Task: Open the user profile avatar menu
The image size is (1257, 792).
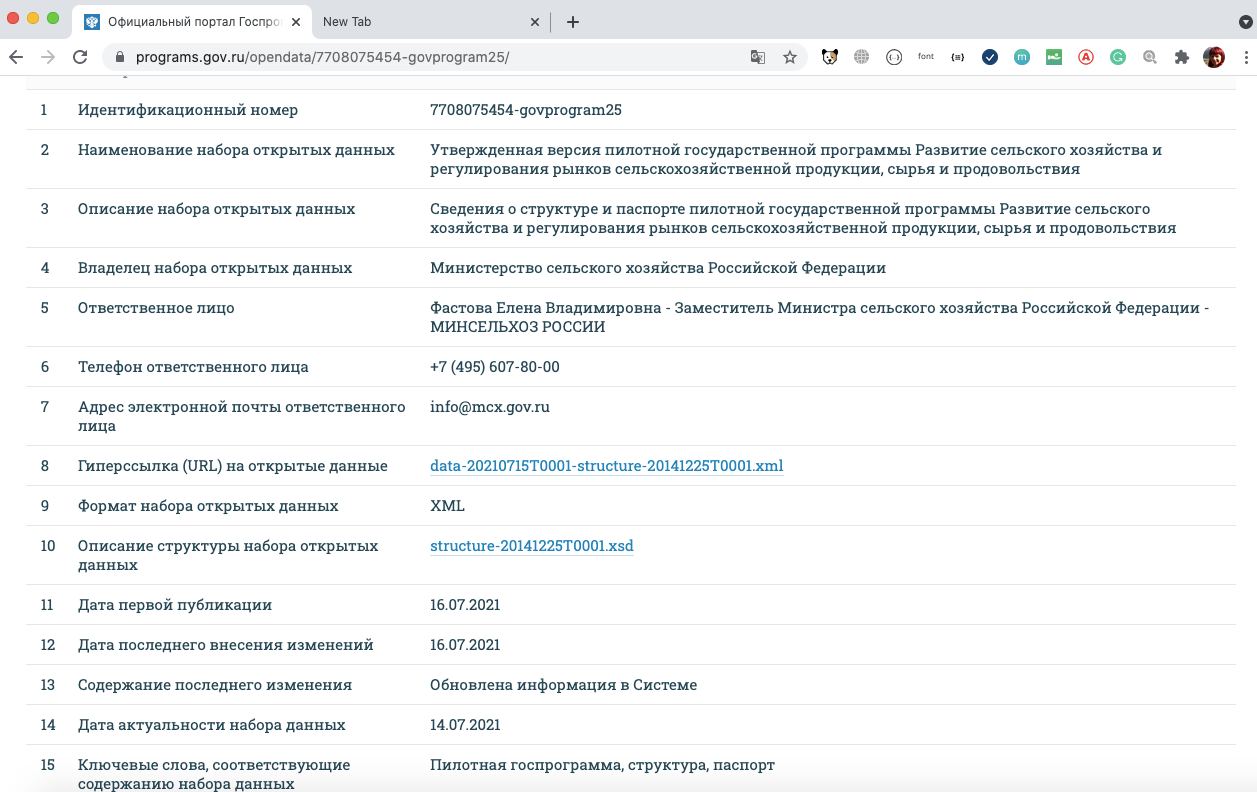Action: point(1214,57)
